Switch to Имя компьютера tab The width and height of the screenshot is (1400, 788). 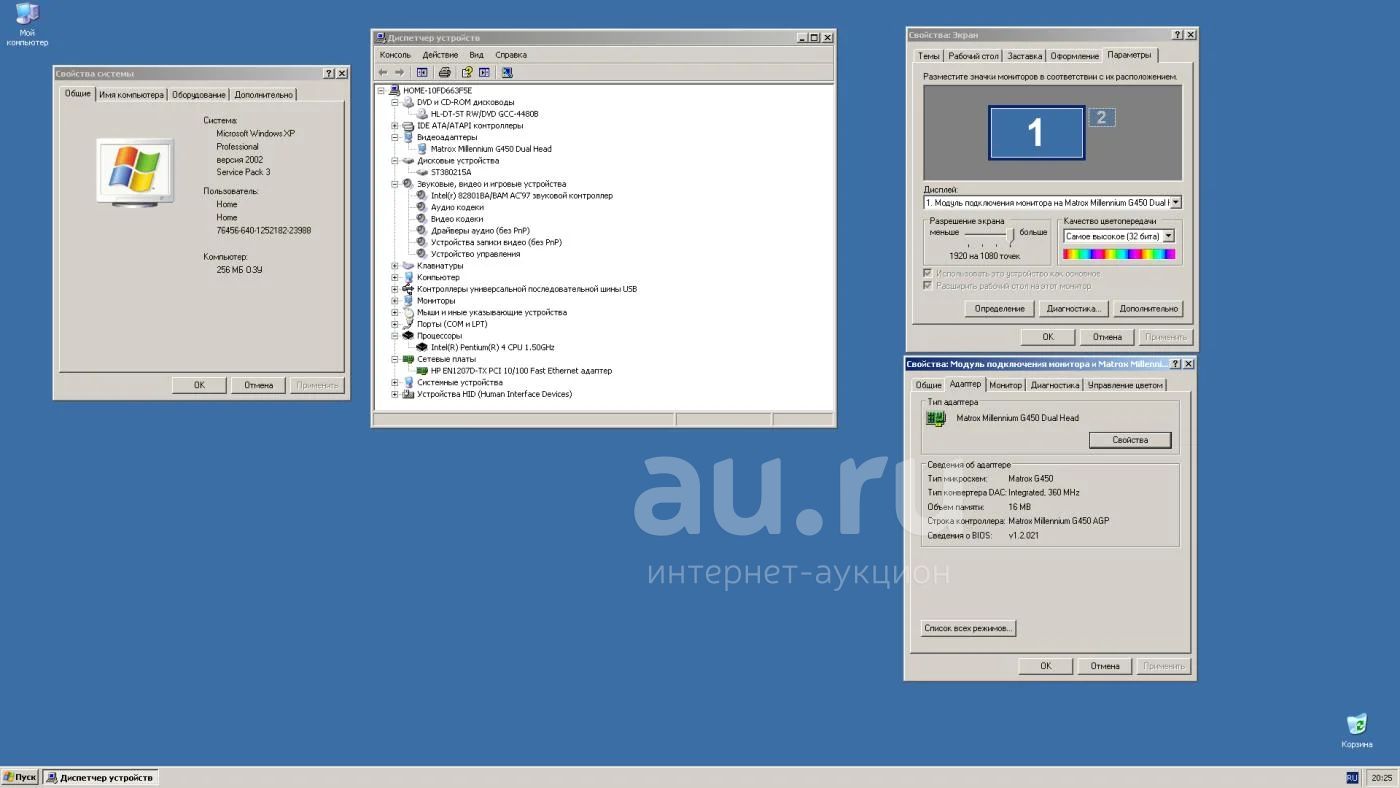pos(131,95)
